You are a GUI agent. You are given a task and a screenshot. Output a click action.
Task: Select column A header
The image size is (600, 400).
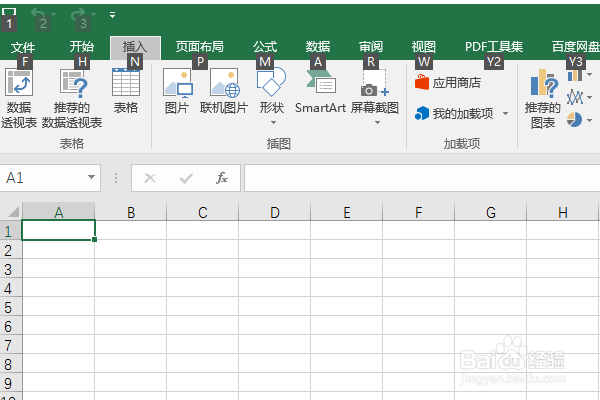pos(59,212)
